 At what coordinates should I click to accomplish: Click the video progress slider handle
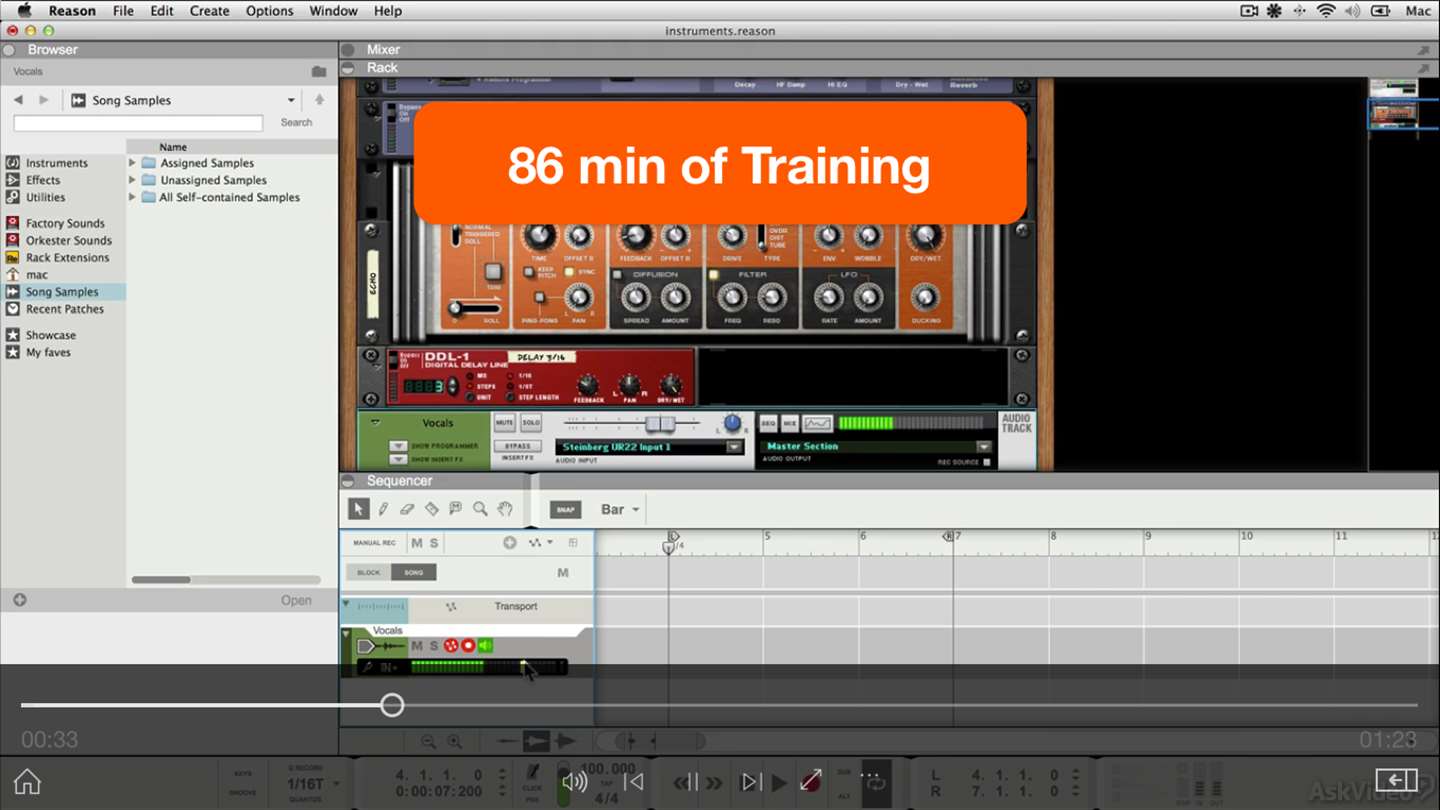[x=392, y=705]
